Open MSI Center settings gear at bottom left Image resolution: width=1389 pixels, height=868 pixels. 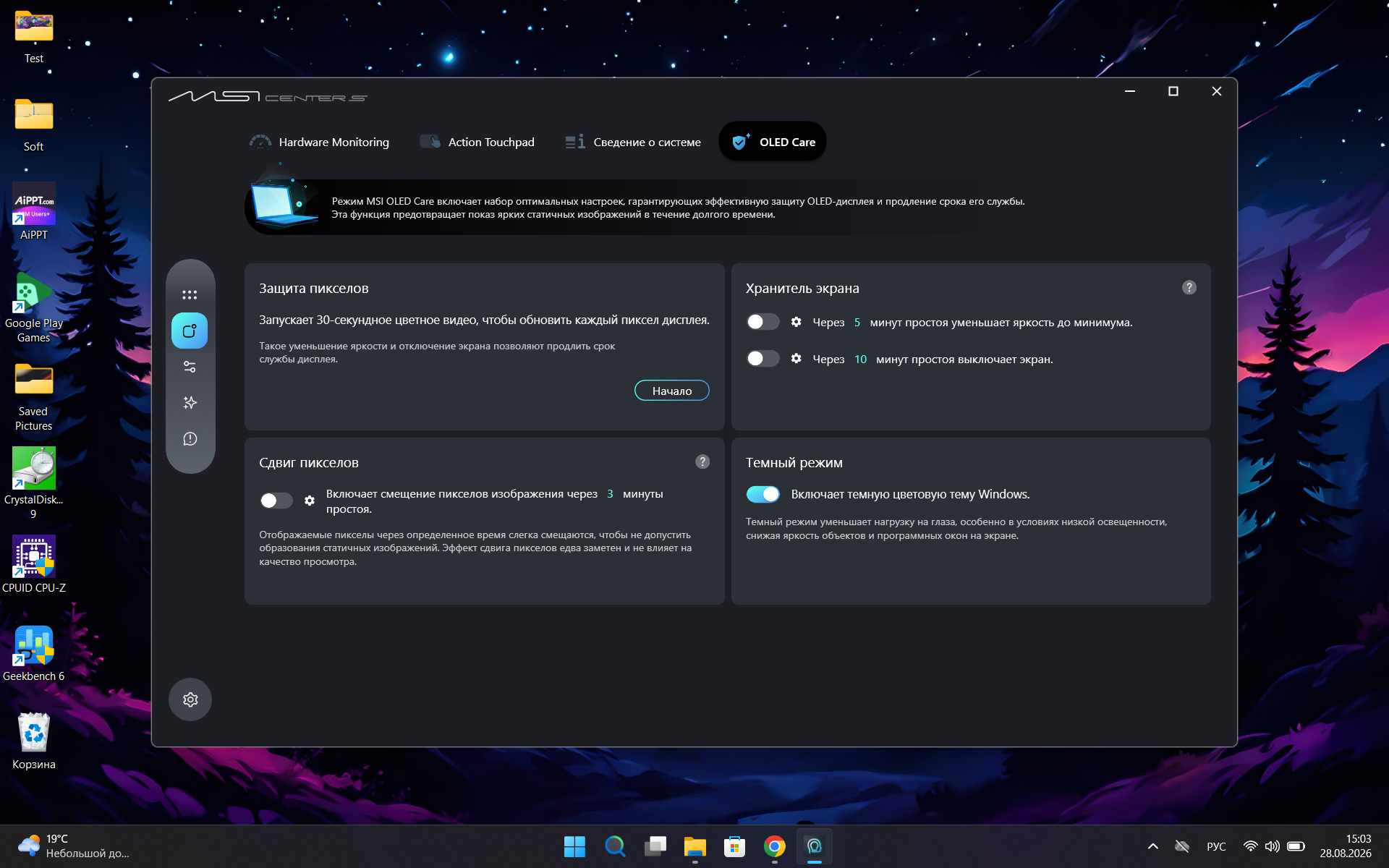point(190,699)
